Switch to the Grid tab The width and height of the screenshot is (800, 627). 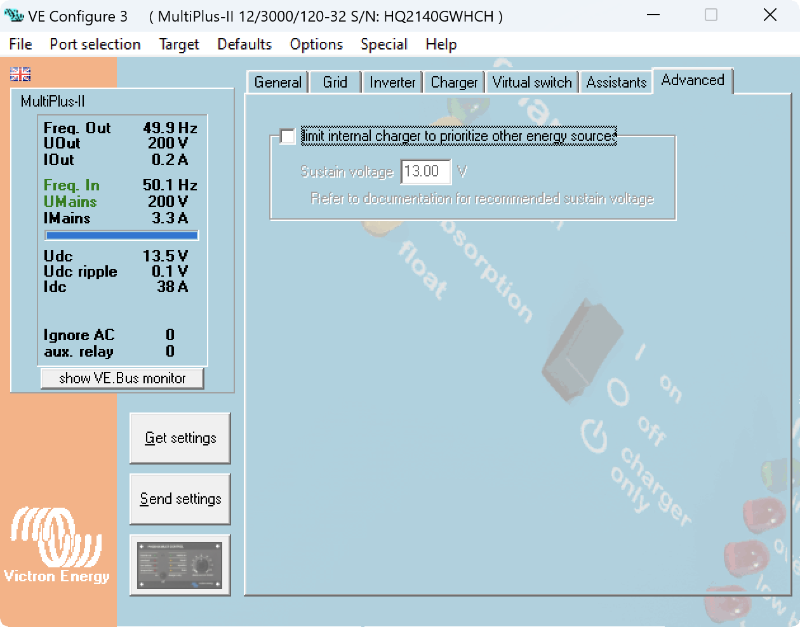click(x=335, y=83)
